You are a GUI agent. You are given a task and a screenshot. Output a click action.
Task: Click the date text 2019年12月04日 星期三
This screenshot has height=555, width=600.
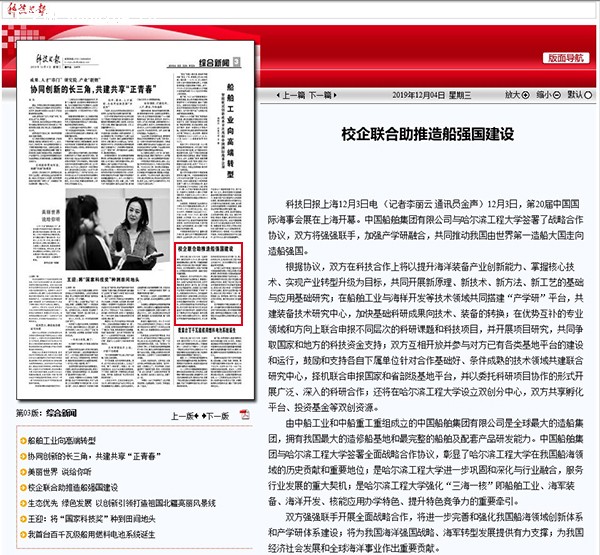[431, 95]
